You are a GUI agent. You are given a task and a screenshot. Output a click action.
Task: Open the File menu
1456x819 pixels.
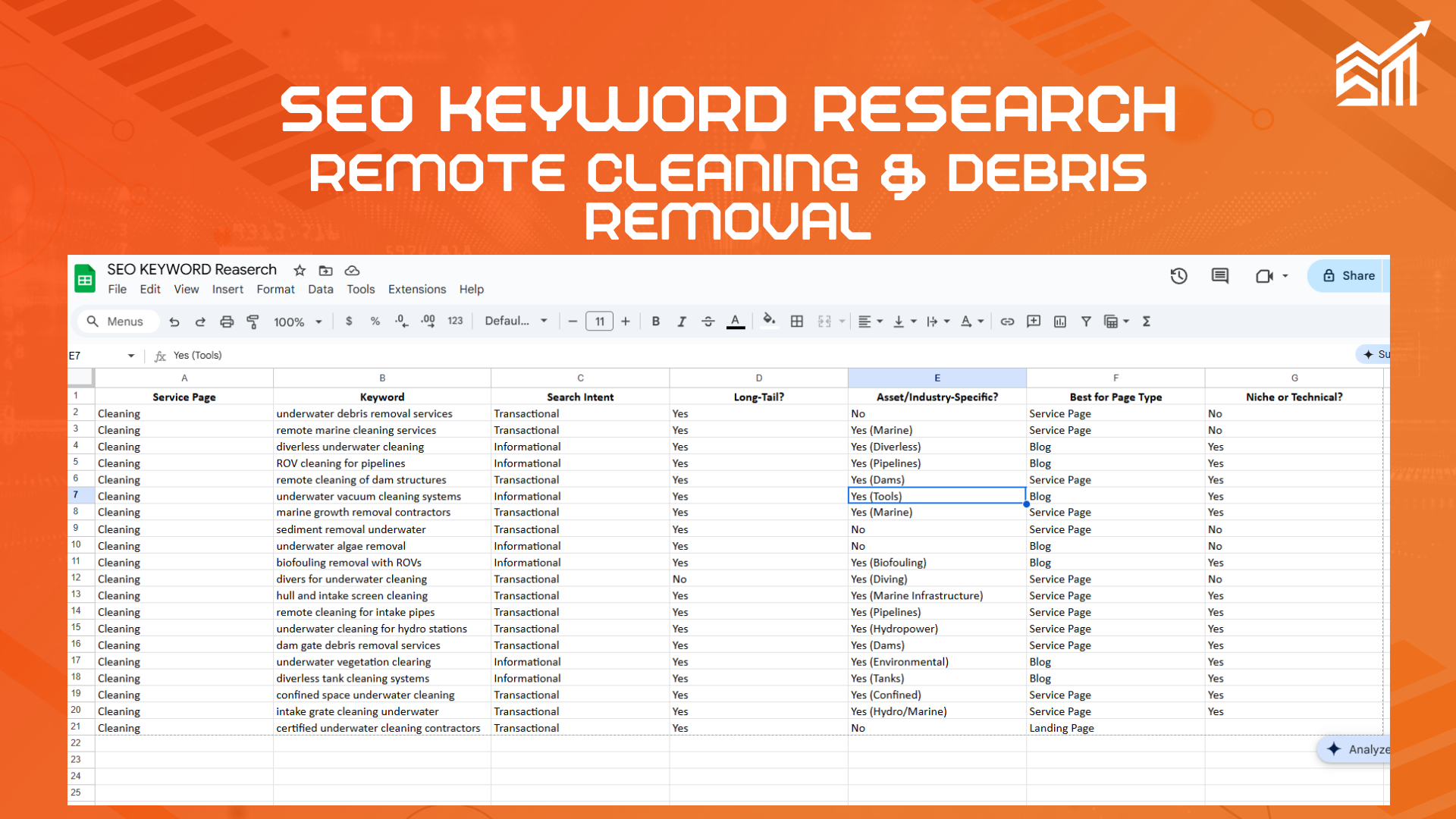pyautogui.click(x=118, y=290)
